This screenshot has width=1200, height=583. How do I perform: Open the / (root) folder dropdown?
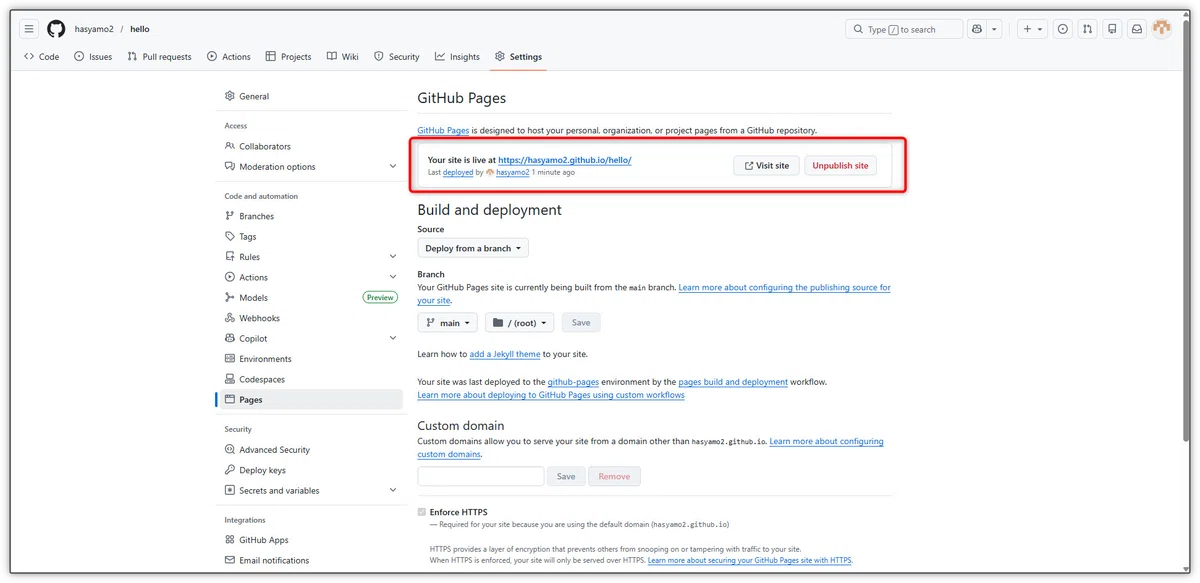(520, 323)
